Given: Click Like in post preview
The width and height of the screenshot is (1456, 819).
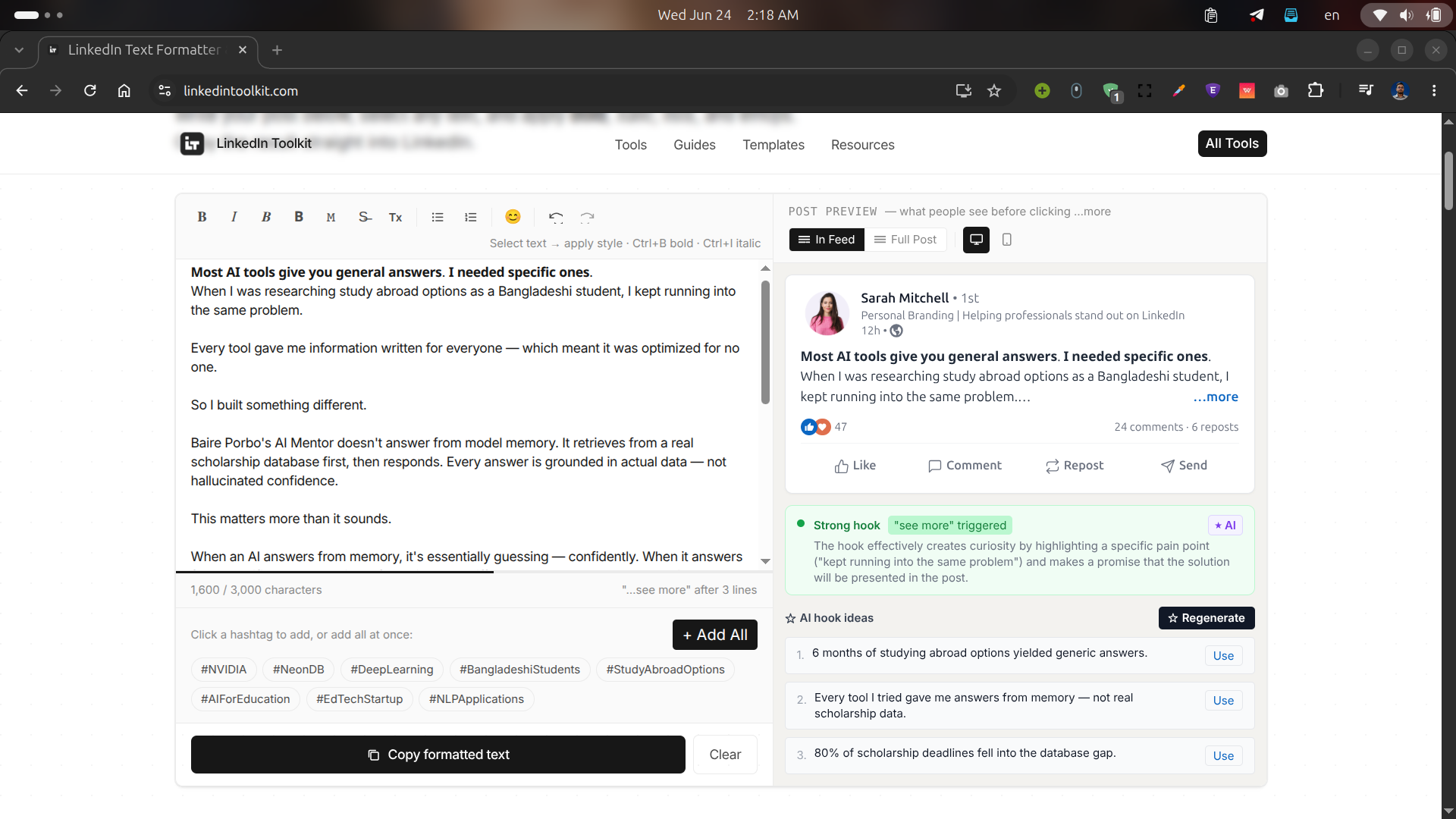Looking at the screenshot, I should click(x=855, y=466).
